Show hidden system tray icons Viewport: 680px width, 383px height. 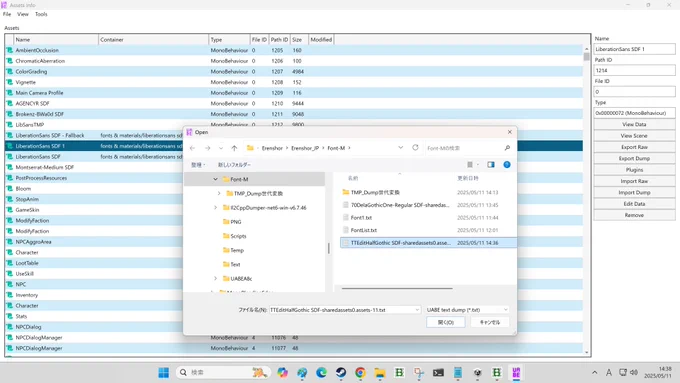pyautogui.click(x=595, y=373)
